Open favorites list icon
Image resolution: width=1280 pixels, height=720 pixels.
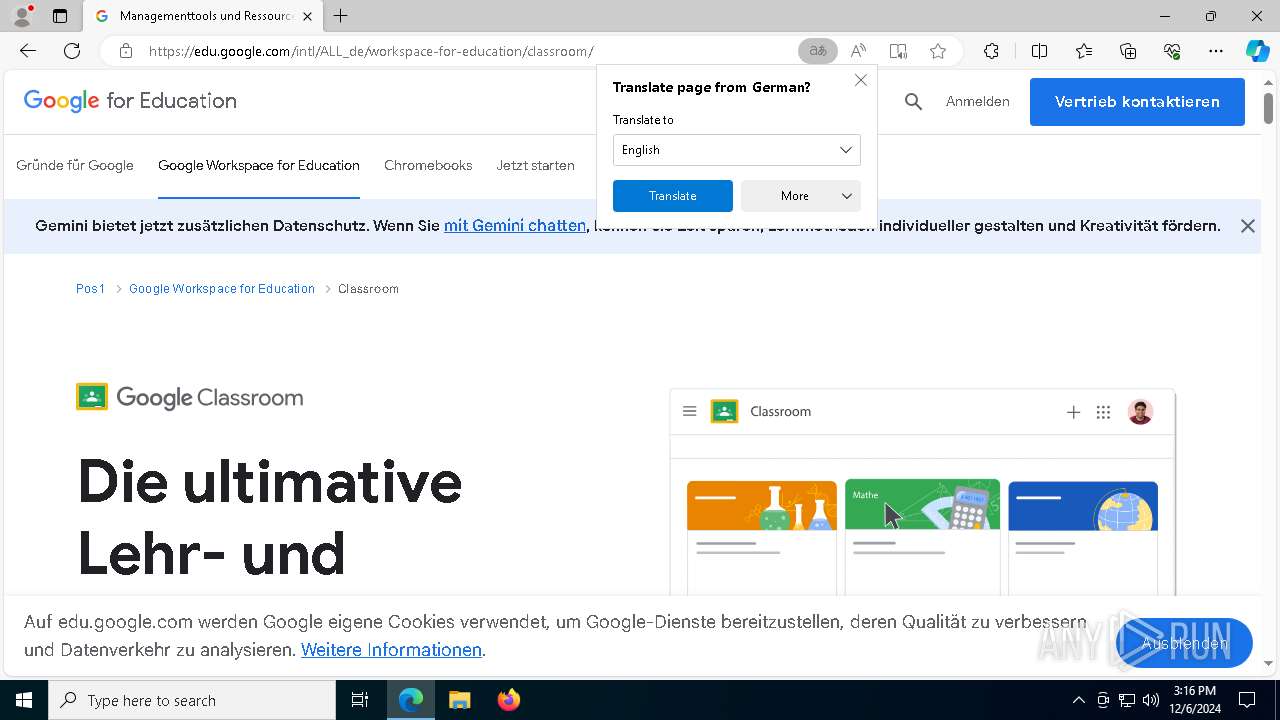click(1084, 51)
